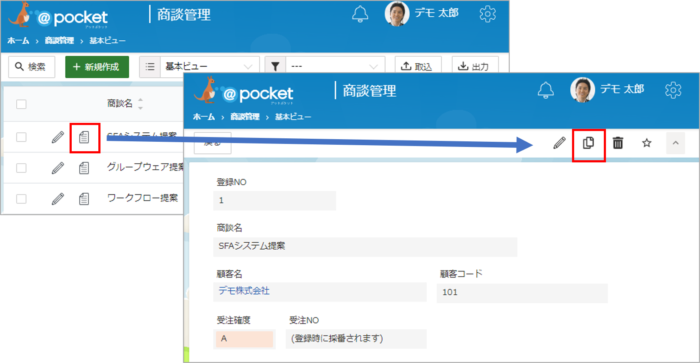Edit the ワークフロー提案 row with pencil icon
The image size is (700, 363).
(x=58, y=198)
